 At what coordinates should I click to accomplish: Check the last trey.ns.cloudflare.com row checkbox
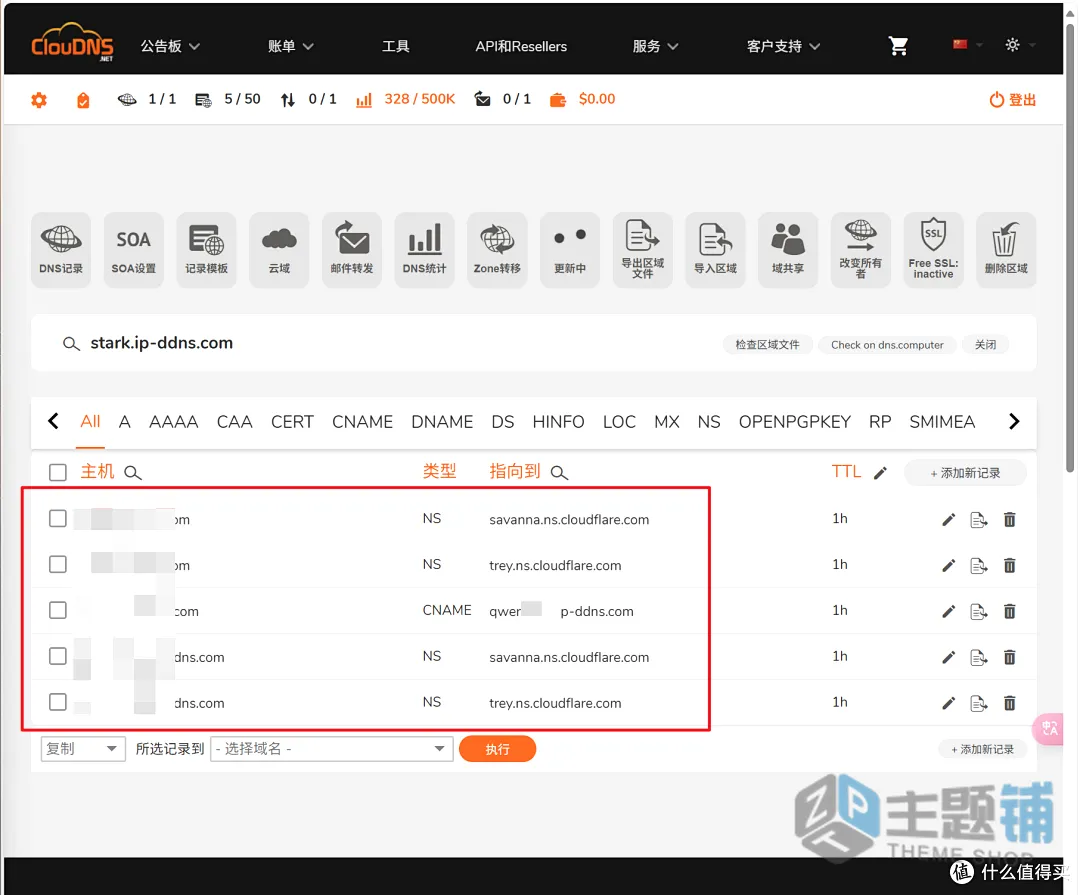(58, 702)
